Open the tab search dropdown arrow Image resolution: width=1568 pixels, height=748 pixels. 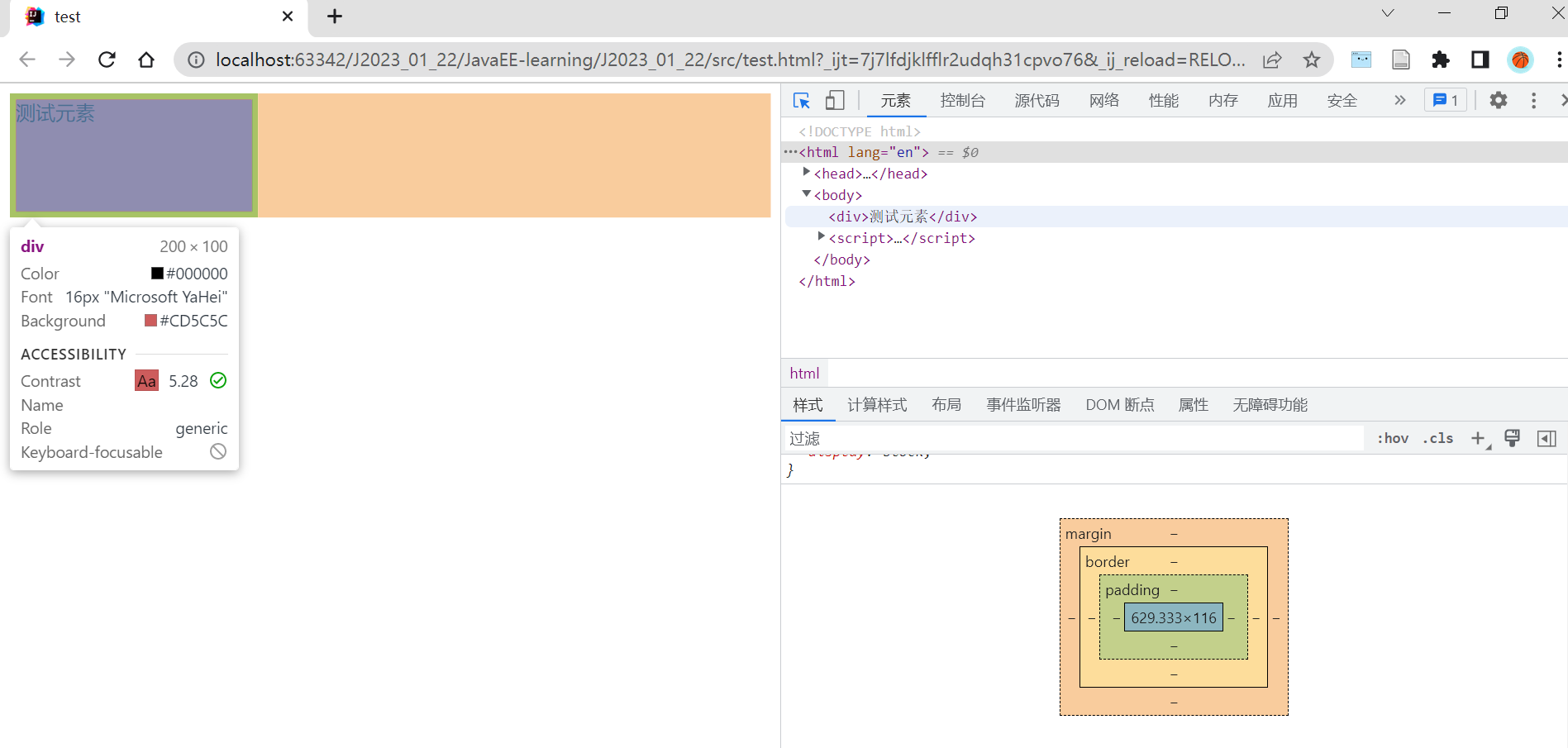[x=1388, y=13]
